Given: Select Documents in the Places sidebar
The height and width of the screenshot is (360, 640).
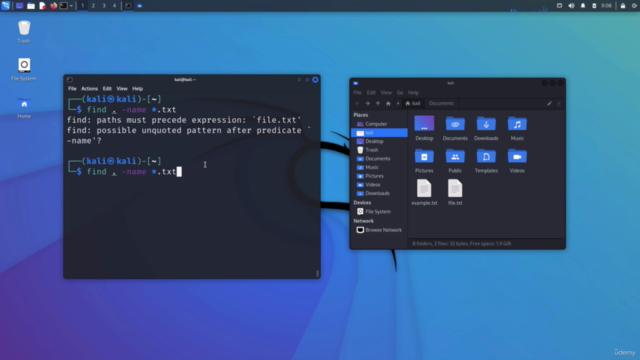Looking at the screenshot, I should 379,159.
